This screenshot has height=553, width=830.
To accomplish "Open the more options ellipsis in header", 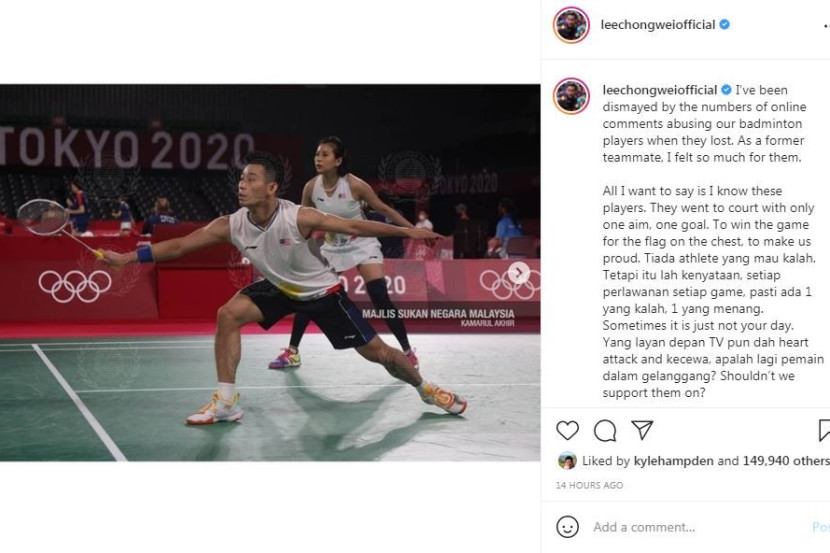I will pyautogui.click(x=826, y=25).
